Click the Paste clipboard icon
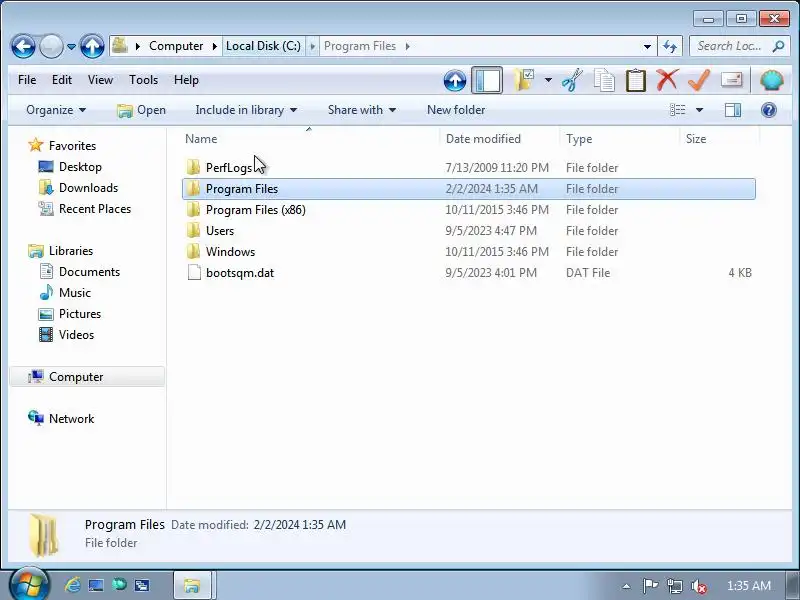This screenshot has width=800, height=600. pyautogui.click(x=636, y=80)
